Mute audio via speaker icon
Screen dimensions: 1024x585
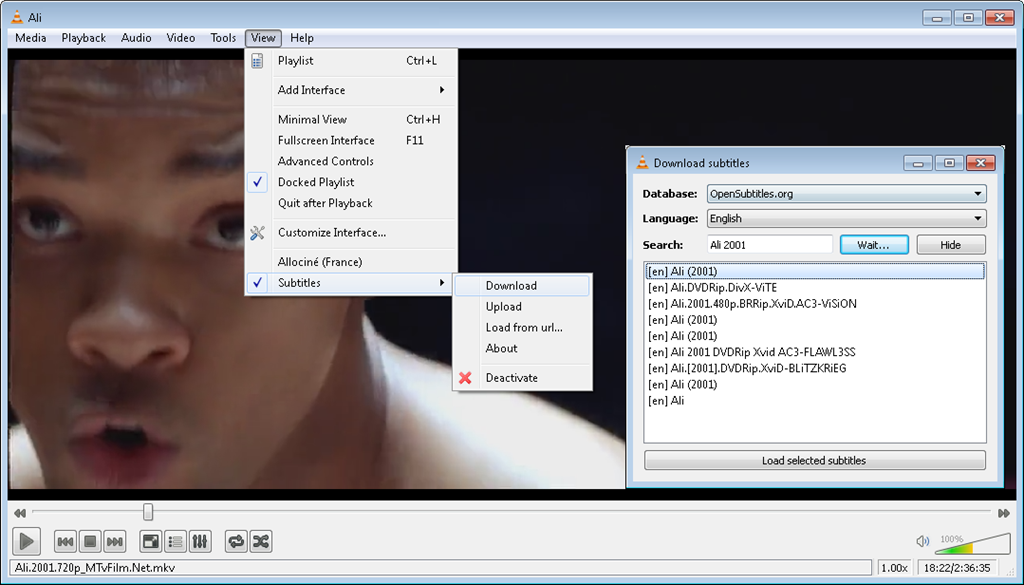(x=922, y=541)
